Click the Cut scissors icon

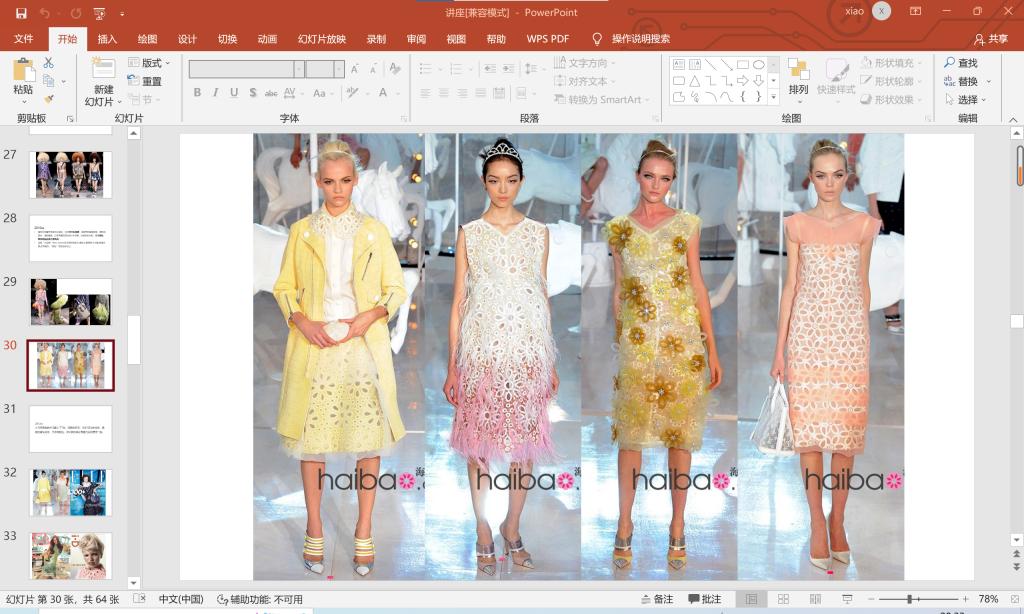(x=48, y=63)
